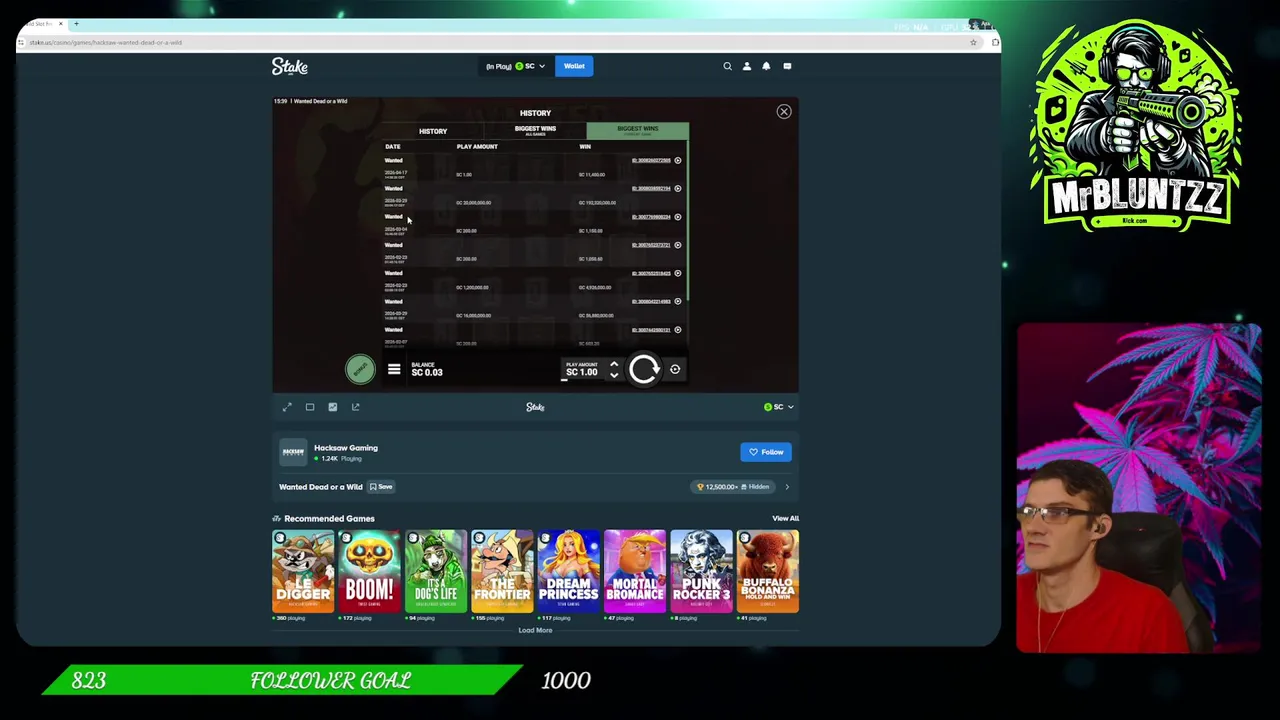This screenshot has height=720, width=1280.
Task: Open Buffalo Bonanza game thumbnail
Action: 768,571
